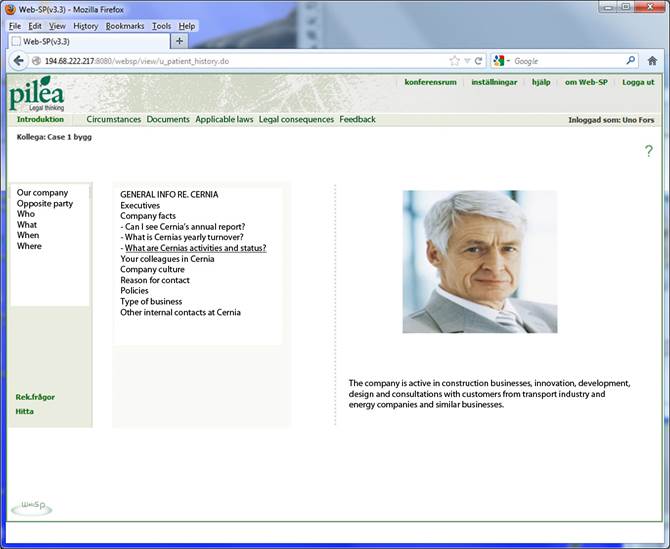Click the executive portrait photo
Image resolution: width=670 pixels, height=549 pixels.
(479, 262)
